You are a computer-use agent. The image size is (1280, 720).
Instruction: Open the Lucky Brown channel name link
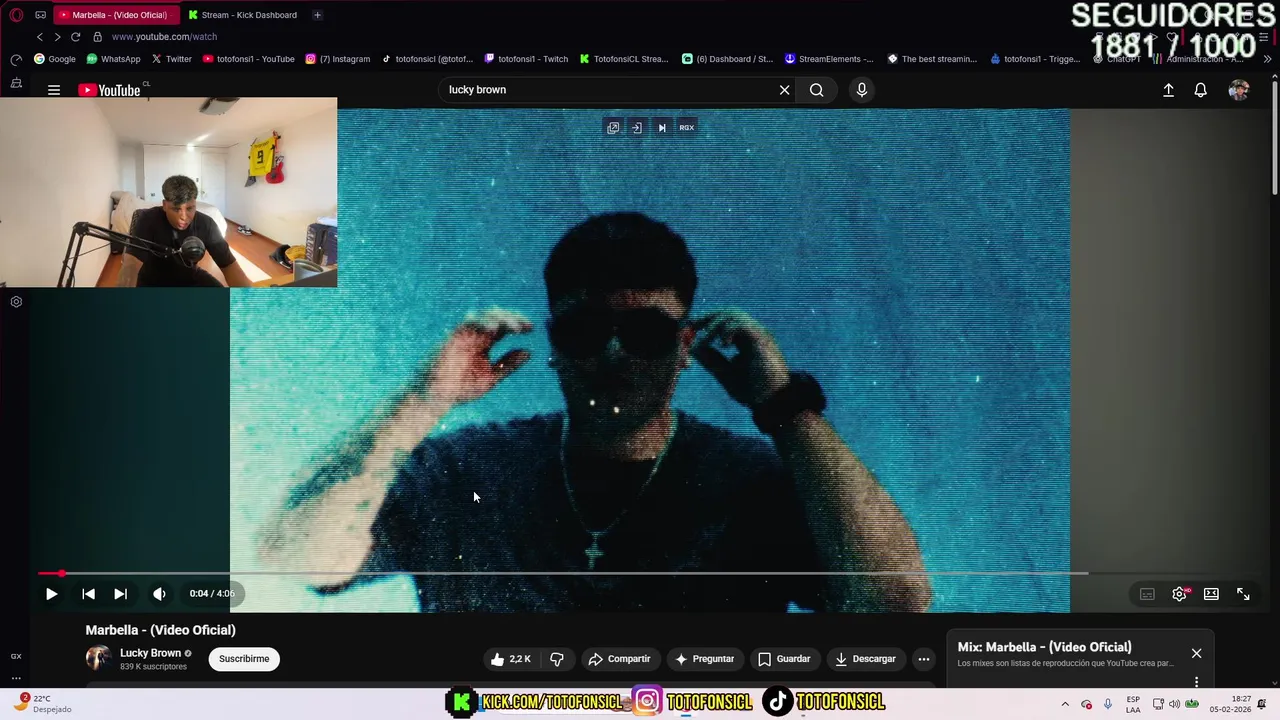click(x=151, y=653)
